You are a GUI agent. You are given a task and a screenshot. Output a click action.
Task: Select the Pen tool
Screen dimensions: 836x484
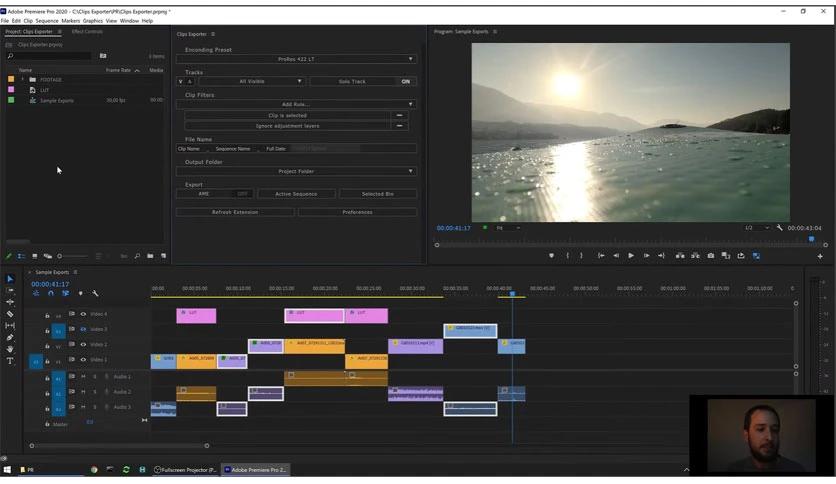(10, 337)
